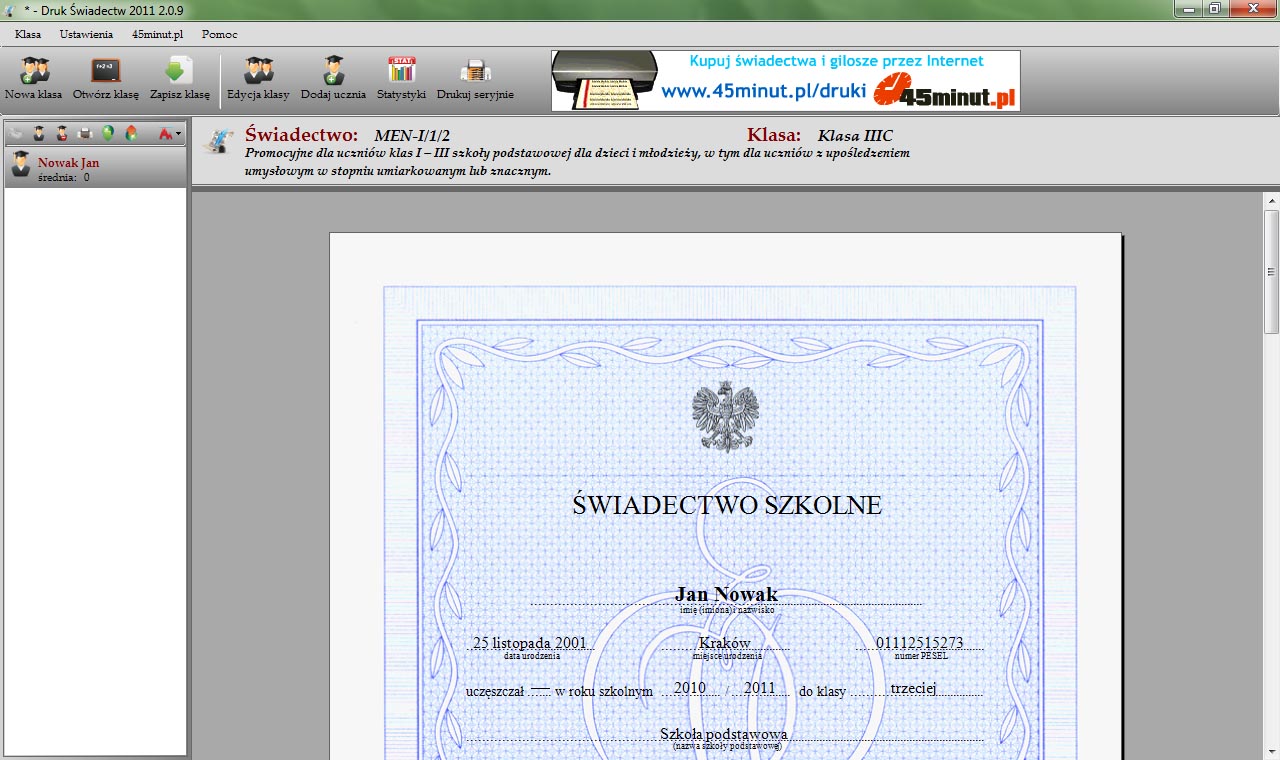This screenshot has width=1280, height=760.
Task: Open the Statystyki chart icon
Action: point(401,79)
